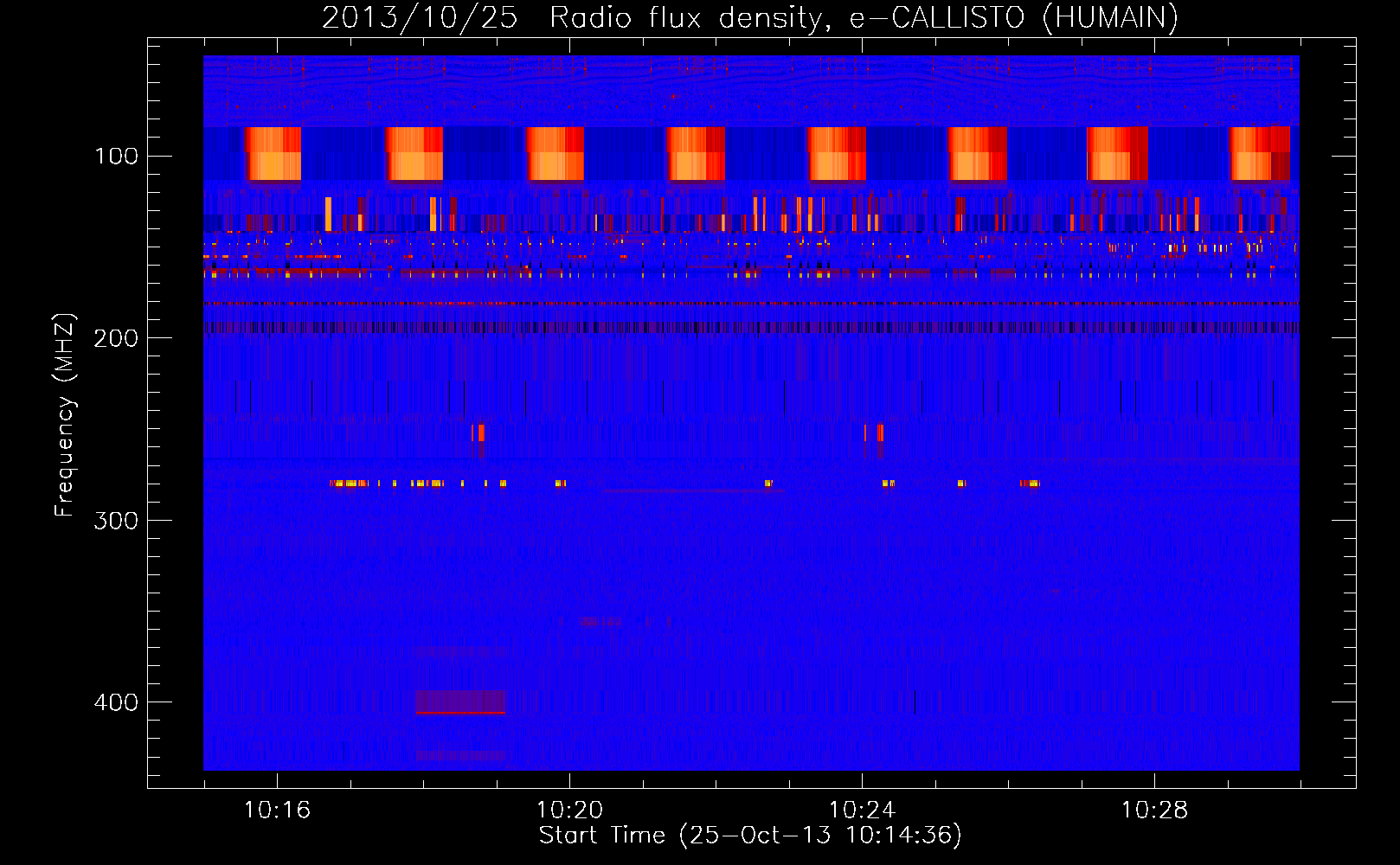The width and height of the screenshot is (1400, 865).
Task: Click the last orange burst after 10:28
Action: (x=1260, y=154)
